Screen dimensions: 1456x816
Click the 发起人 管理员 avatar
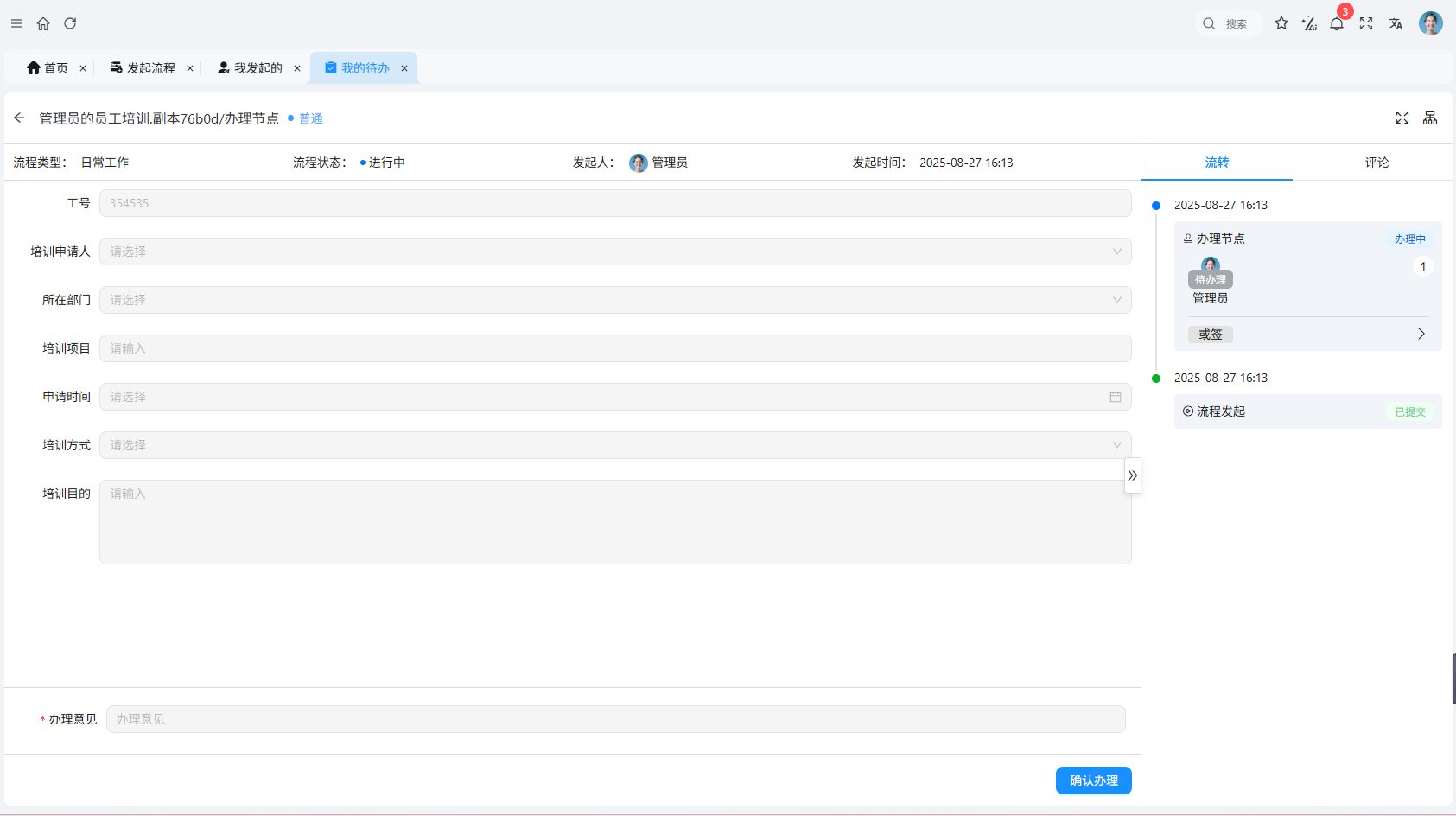click(639, 163)
